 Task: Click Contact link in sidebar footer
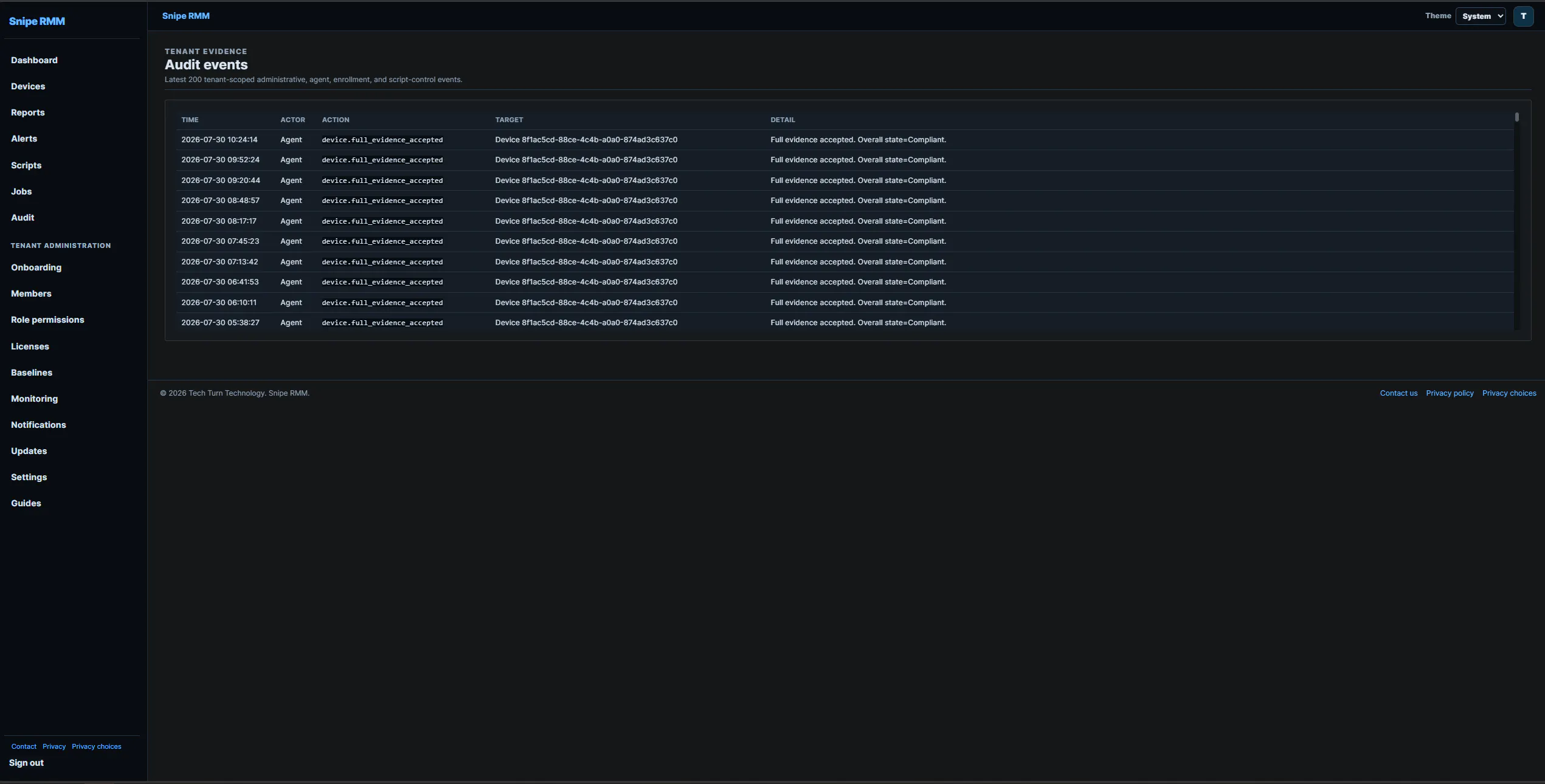coord(24,746)
